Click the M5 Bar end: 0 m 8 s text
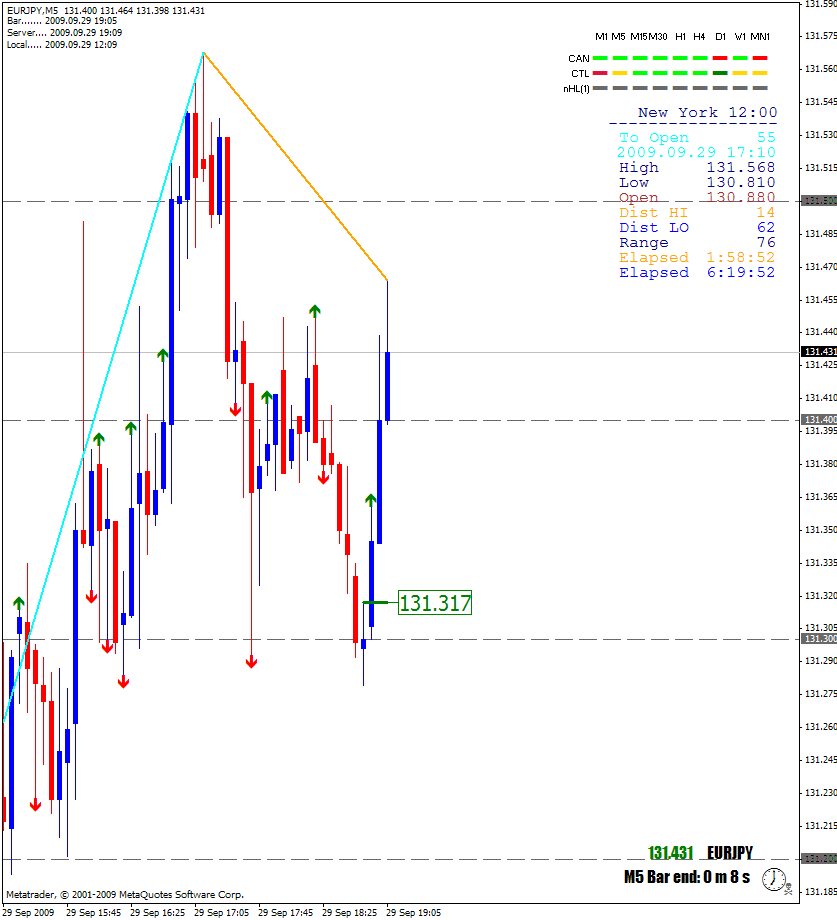The height and width of the screenshot is (920, 837). [687, 877]
